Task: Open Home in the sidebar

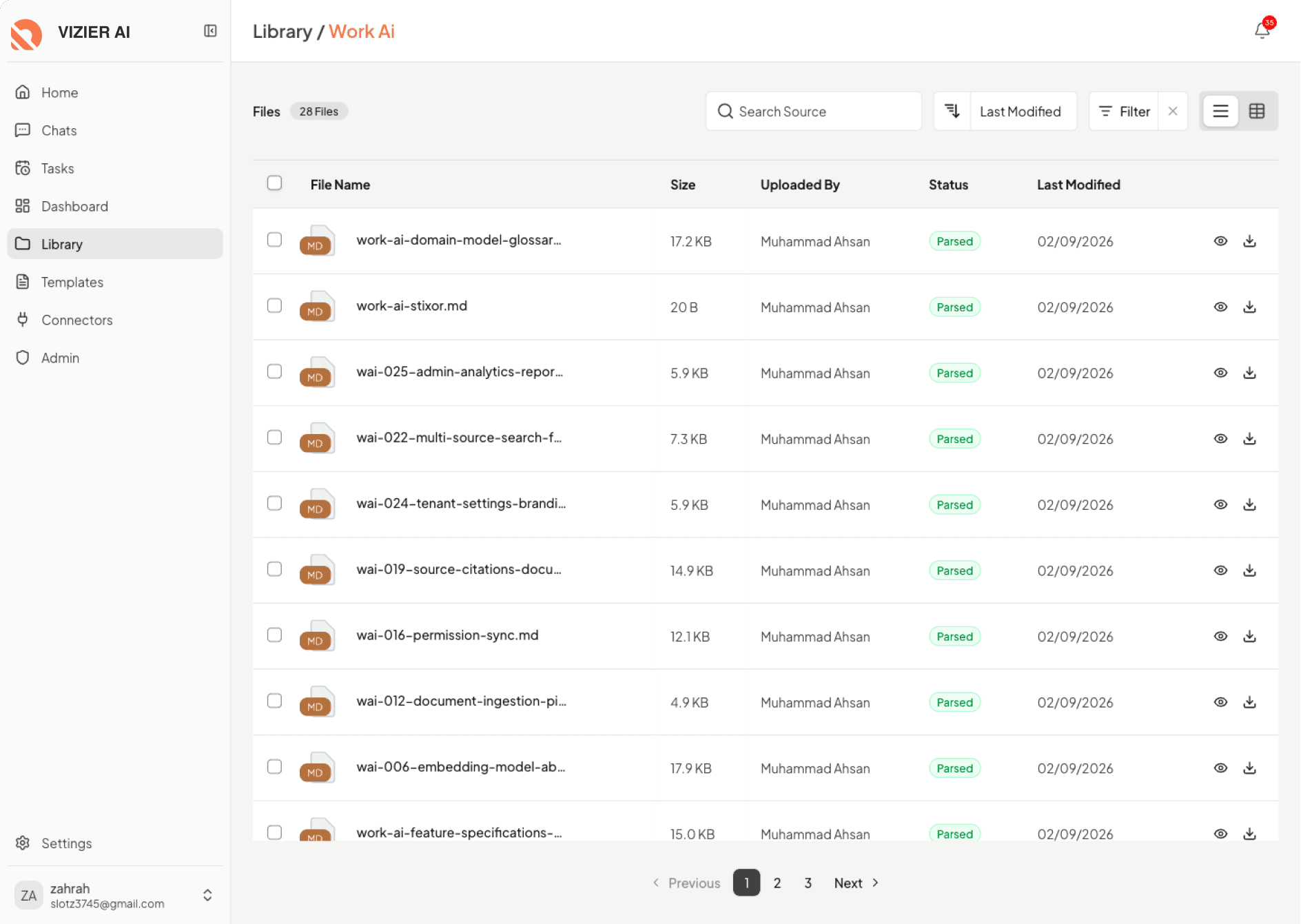Action: point(115,92)
